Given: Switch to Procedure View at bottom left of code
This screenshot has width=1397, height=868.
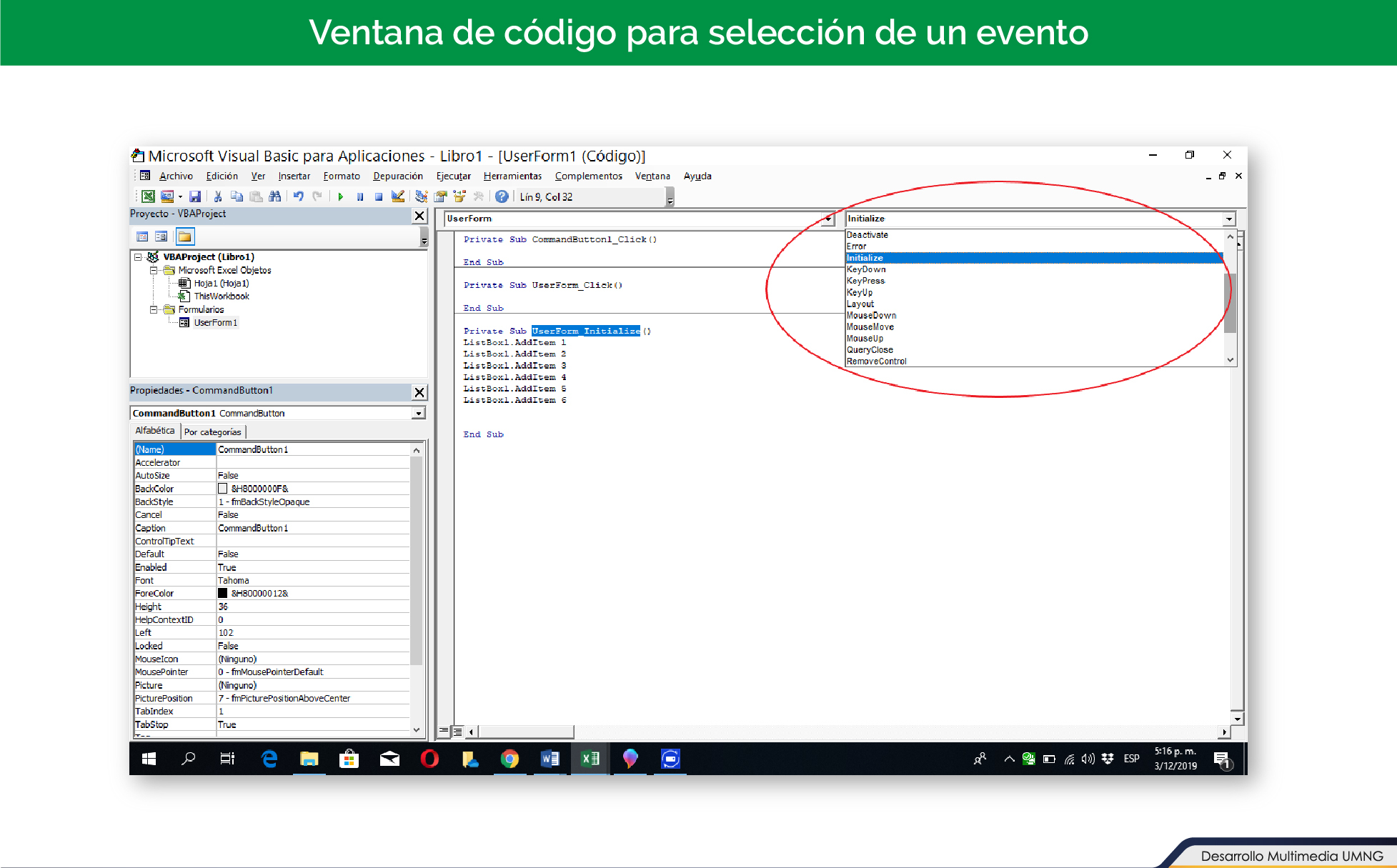Looking at the screenshot, I should coord(444,731).
